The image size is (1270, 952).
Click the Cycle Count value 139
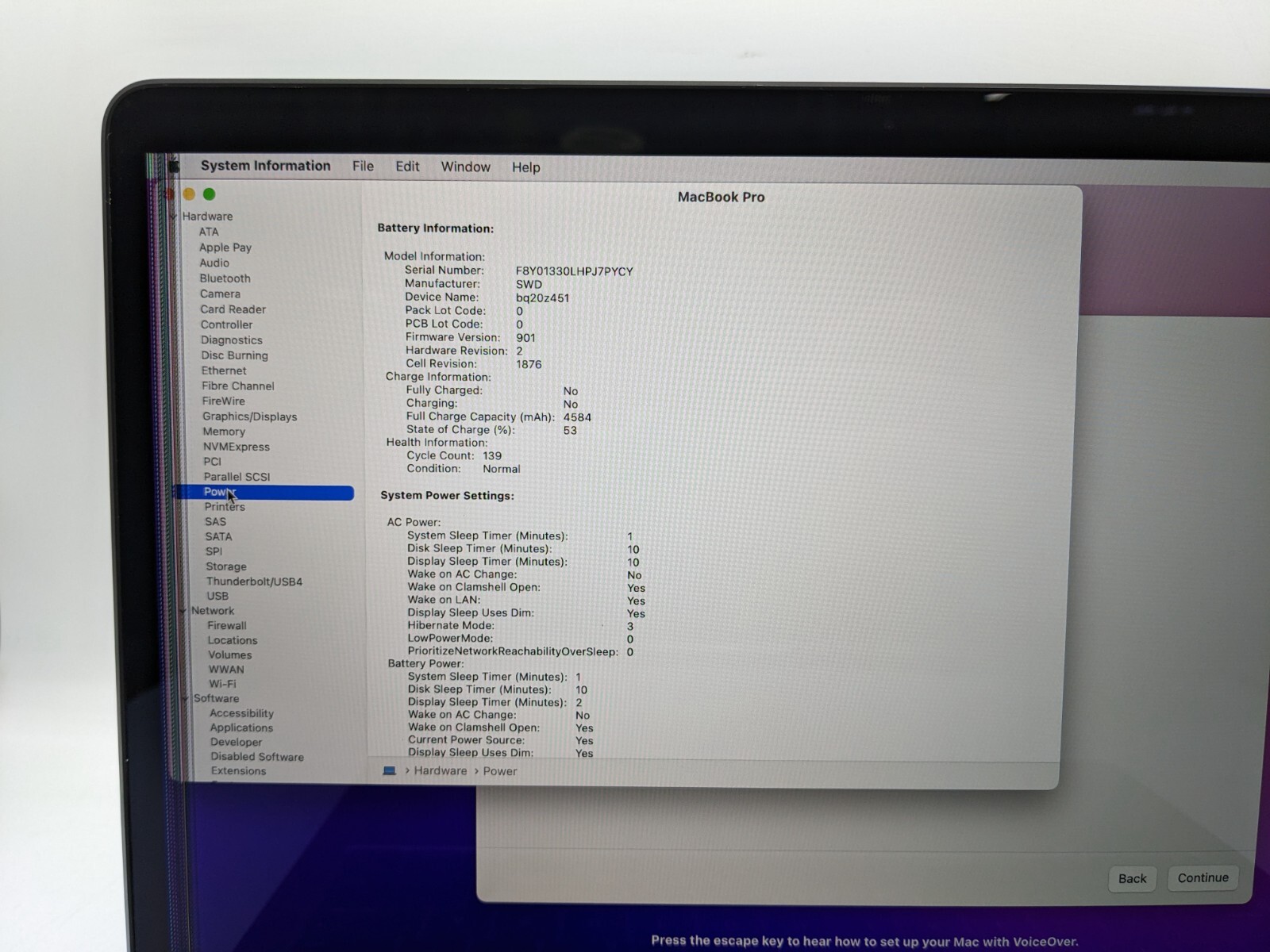pos(492,456)
